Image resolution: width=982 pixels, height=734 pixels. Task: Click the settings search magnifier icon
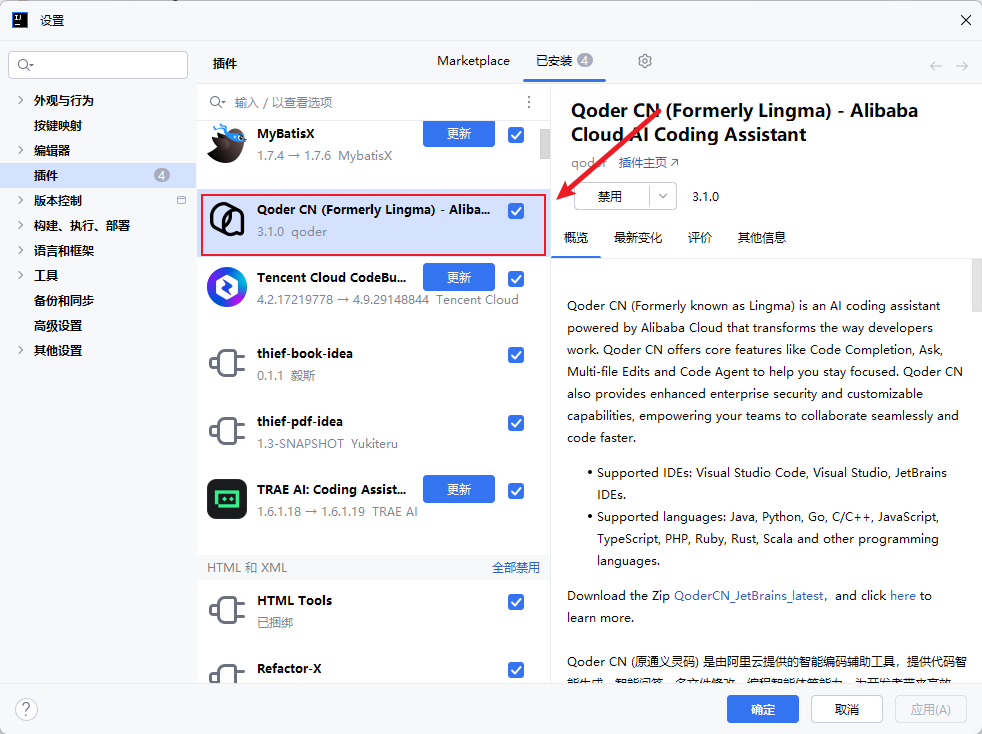coord(25,65)
